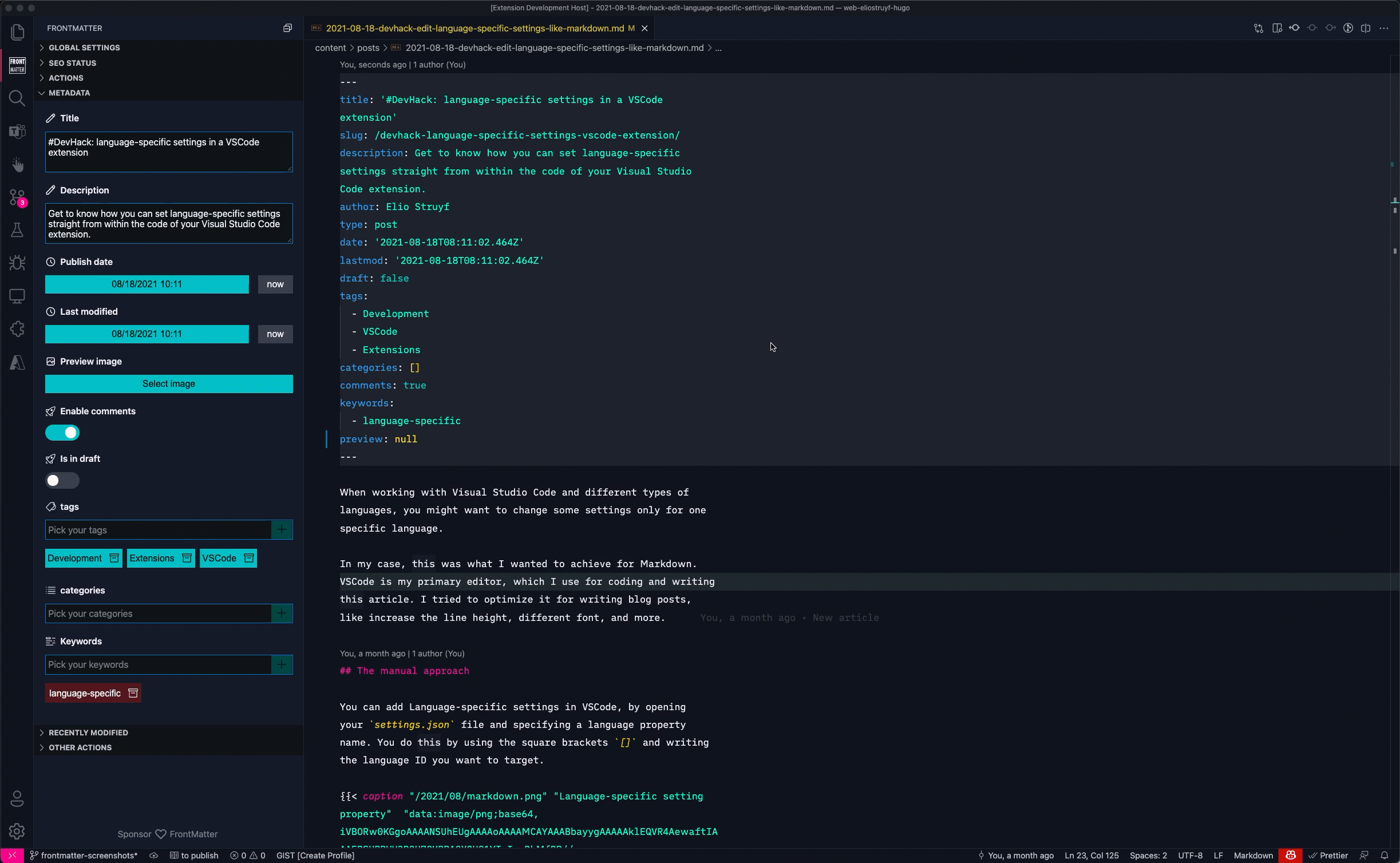This screenshot has width=1400, height=863.
Task: Click the pencil edit icon next to Title
Action: [x=51, y=118]
